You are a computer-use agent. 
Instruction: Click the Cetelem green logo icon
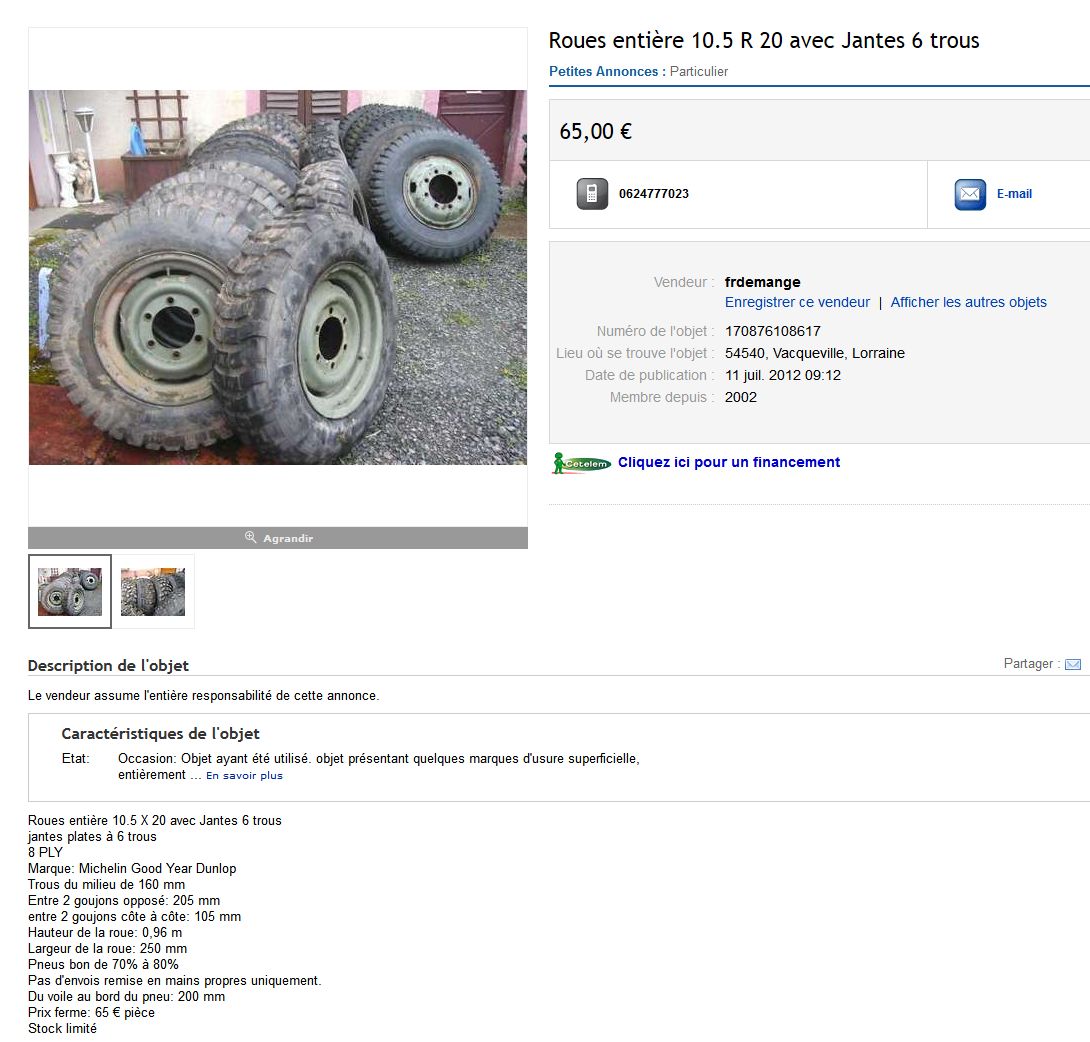coord(581,463)
